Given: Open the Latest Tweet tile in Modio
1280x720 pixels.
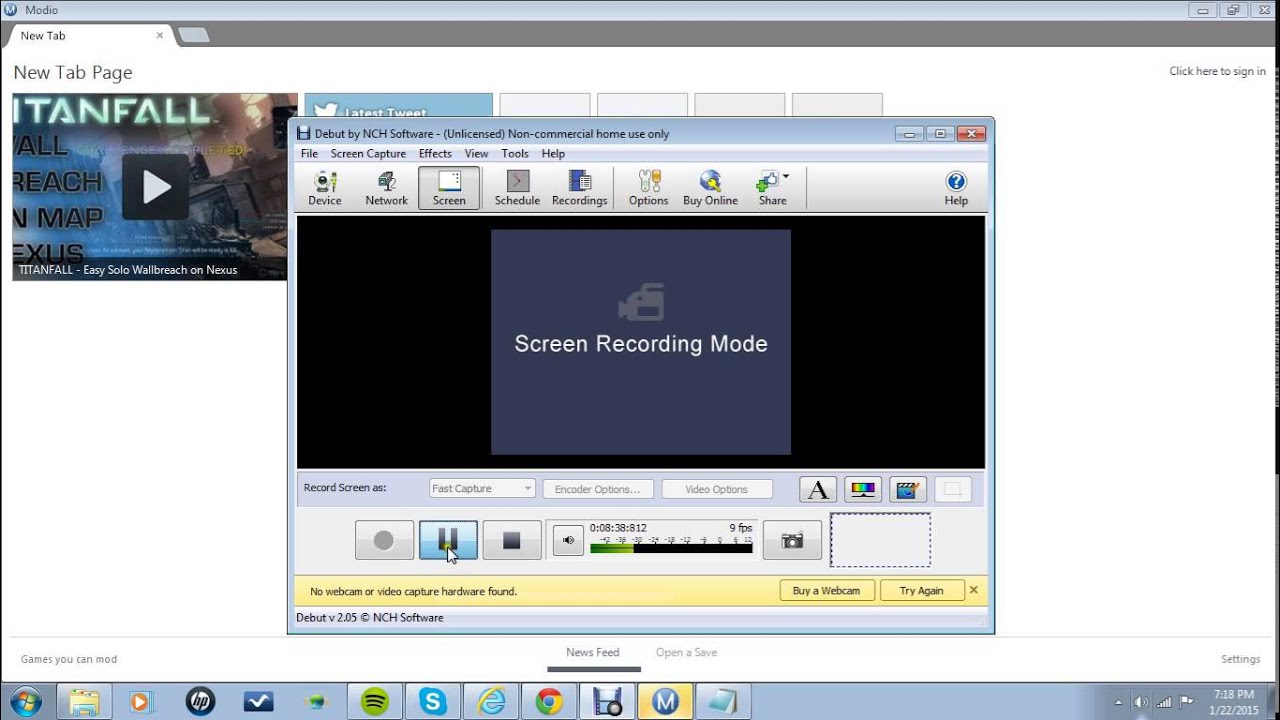Looking at the screenshot, I should [398, 106].
